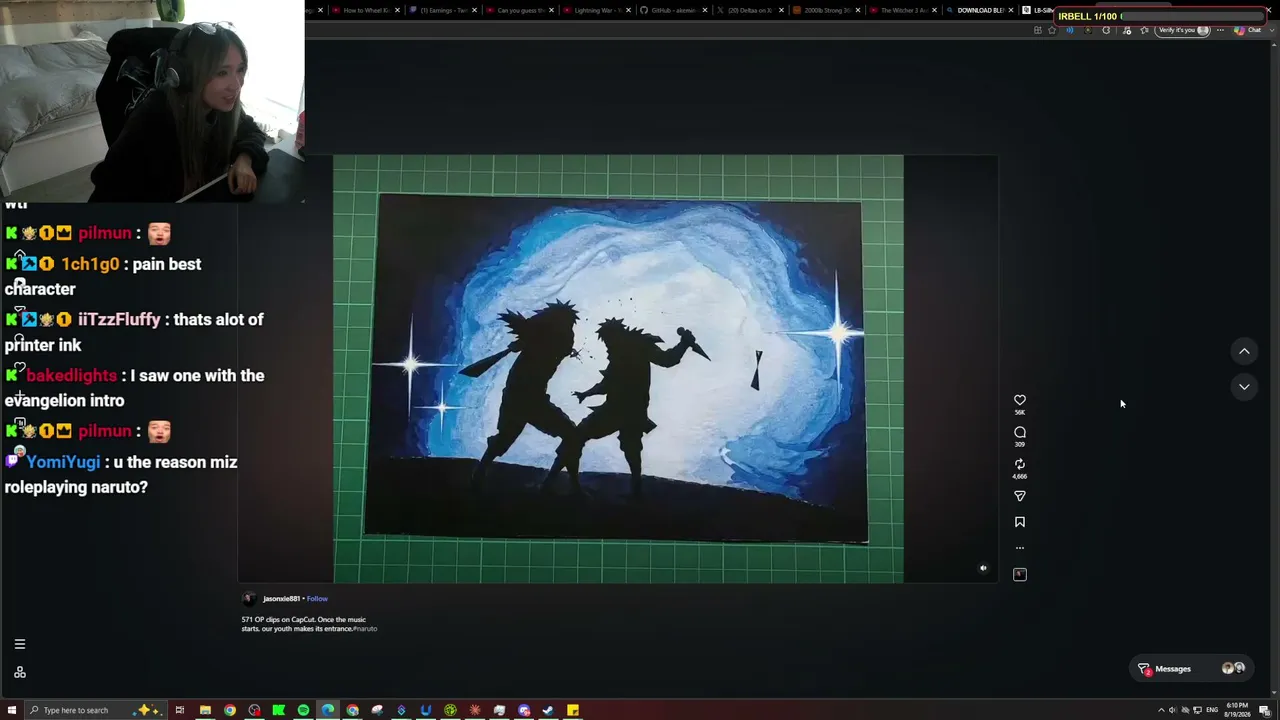Mute the reel with the speaker icon
The width and height of the screenshot is (1280, 720).
(x=983, y=568)
